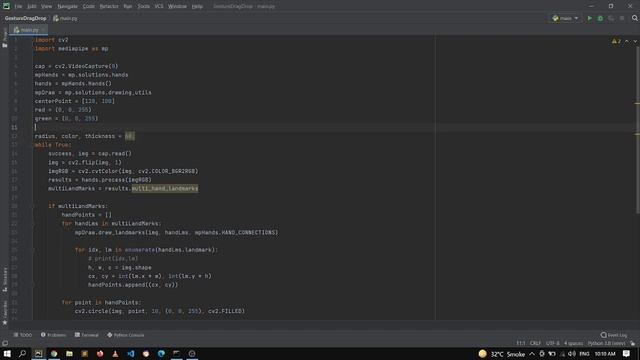
Task: Click the 10:10 AM clock
Action: pyautogui.click(x=605, y=353)
